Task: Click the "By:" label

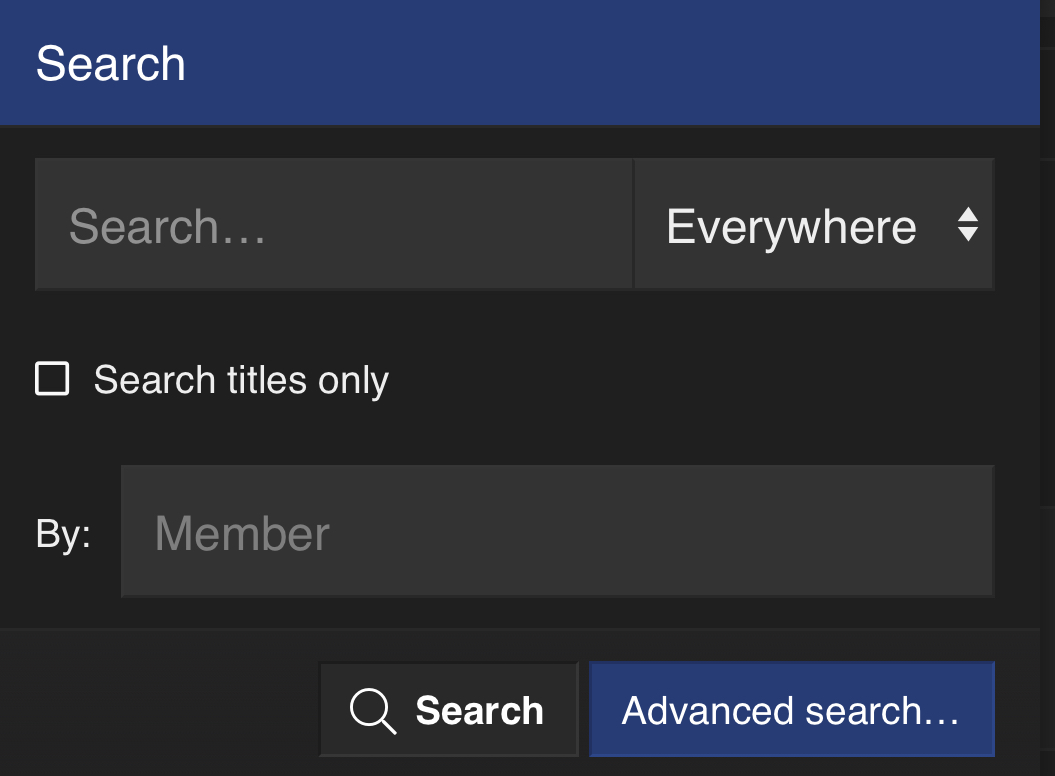Action: tap(63, 534)
